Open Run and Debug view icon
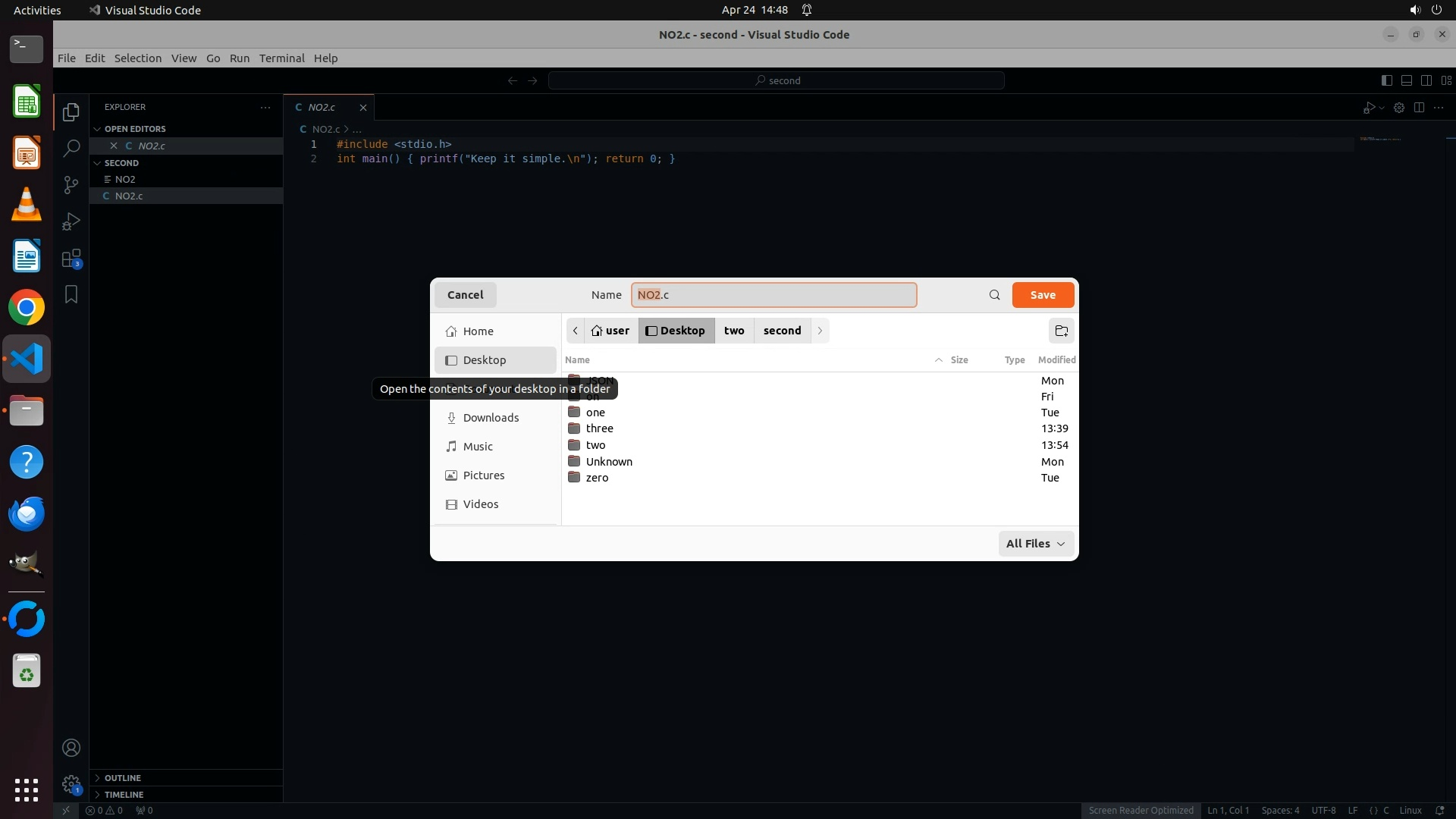This screenshot has height=819, width=1456. click(x=71, y=221)
